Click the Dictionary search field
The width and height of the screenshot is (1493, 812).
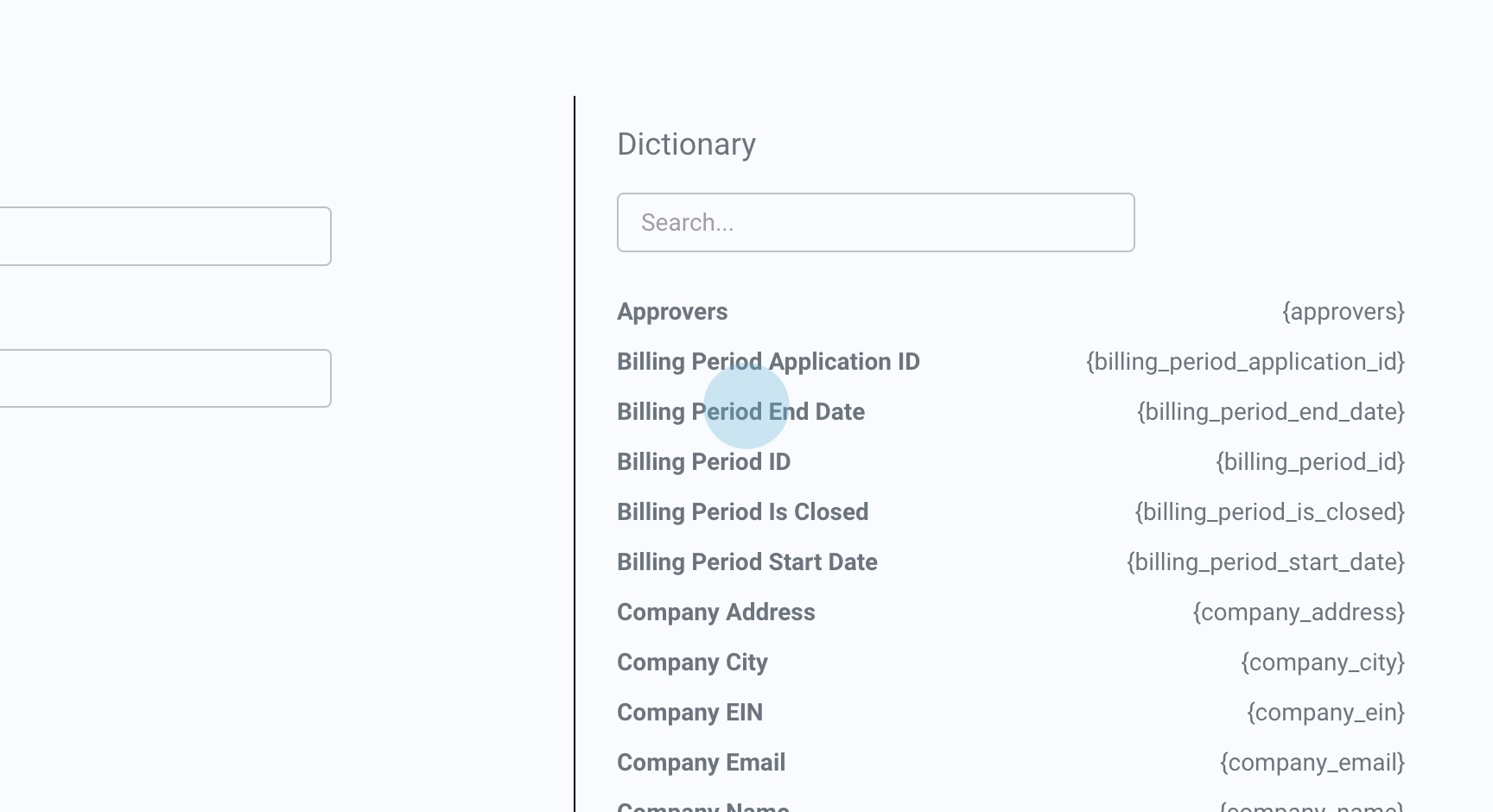tap(875, 223)
